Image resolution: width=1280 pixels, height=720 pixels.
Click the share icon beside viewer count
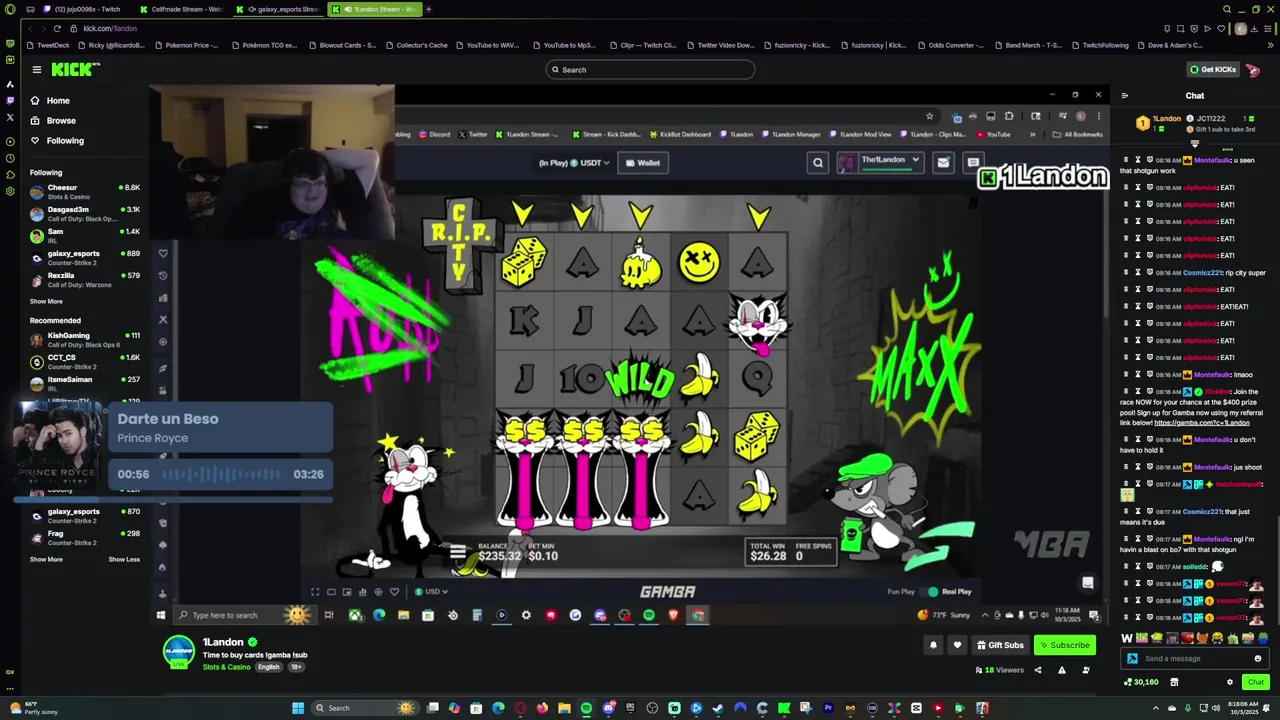[1037, 670]
